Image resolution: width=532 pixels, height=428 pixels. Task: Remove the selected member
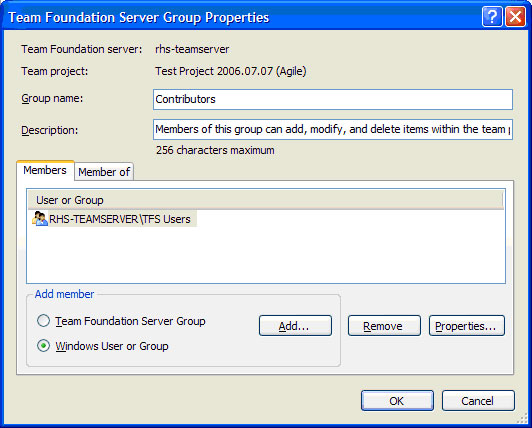coord(384,326)
